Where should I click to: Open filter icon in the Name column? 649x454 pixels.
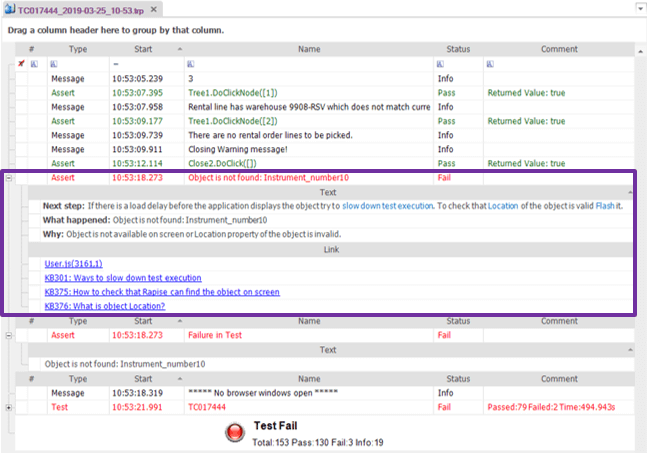pyautogui.click(x=191, y=64)
